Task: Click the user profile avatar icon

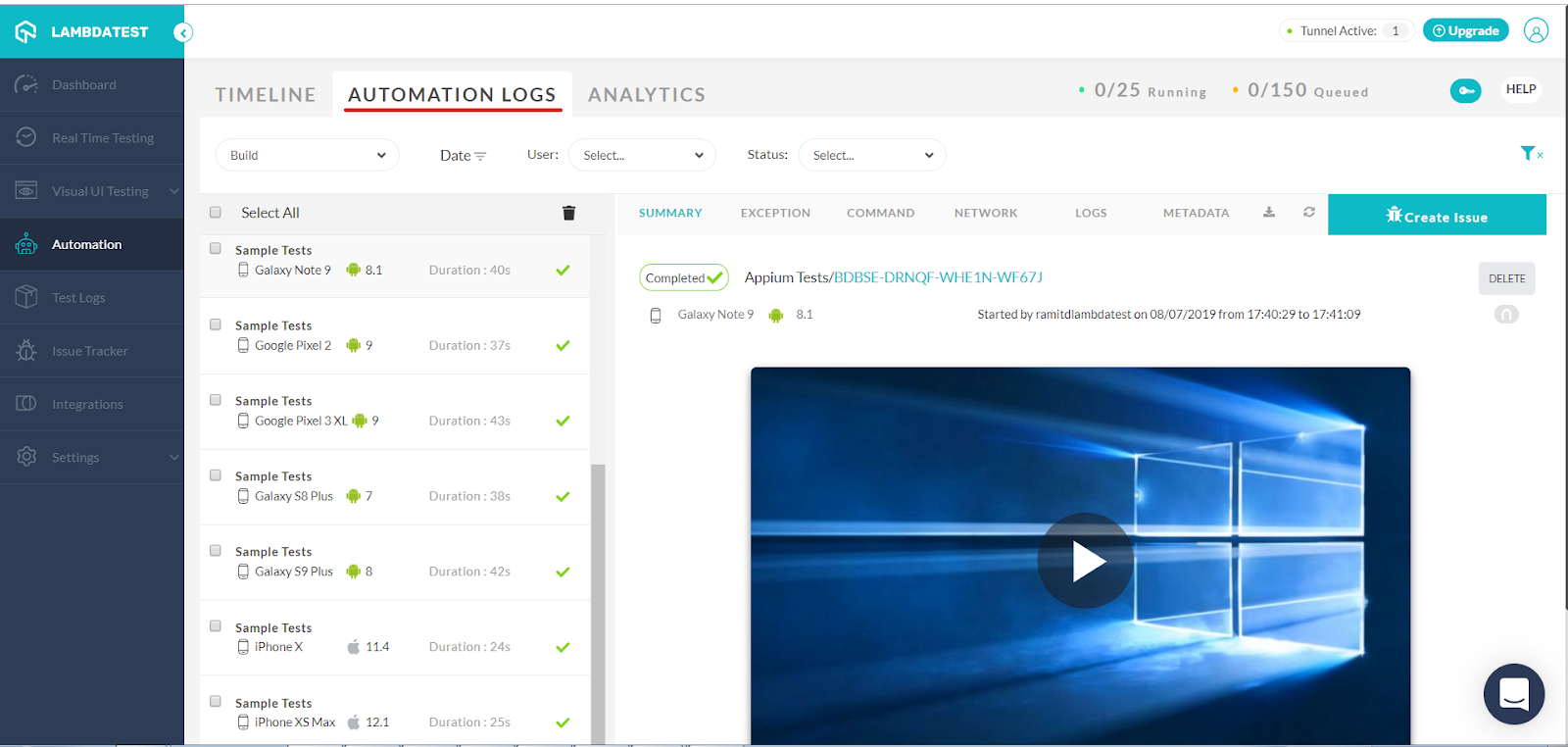Action: [1536, 31]
